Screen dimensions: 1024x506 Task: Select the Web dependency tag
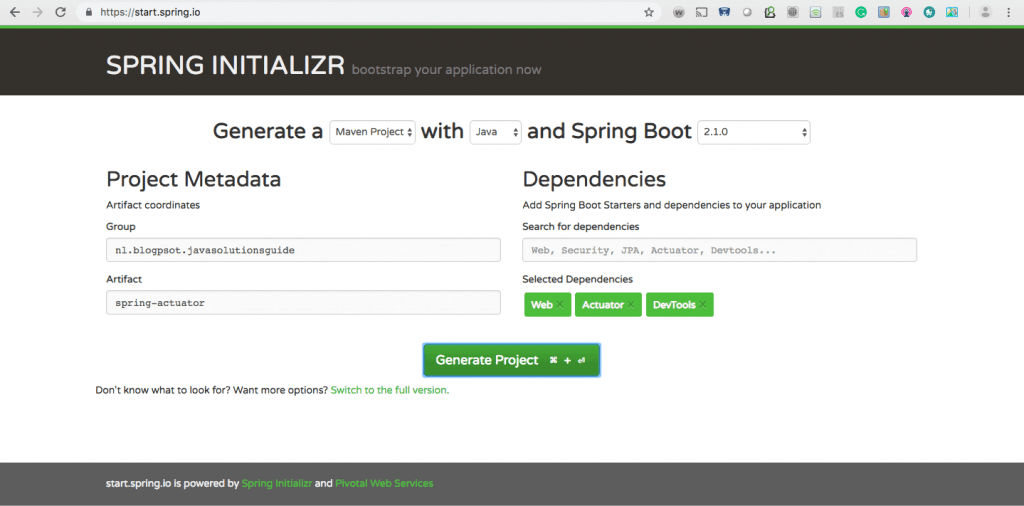click(x=548, y=305)
